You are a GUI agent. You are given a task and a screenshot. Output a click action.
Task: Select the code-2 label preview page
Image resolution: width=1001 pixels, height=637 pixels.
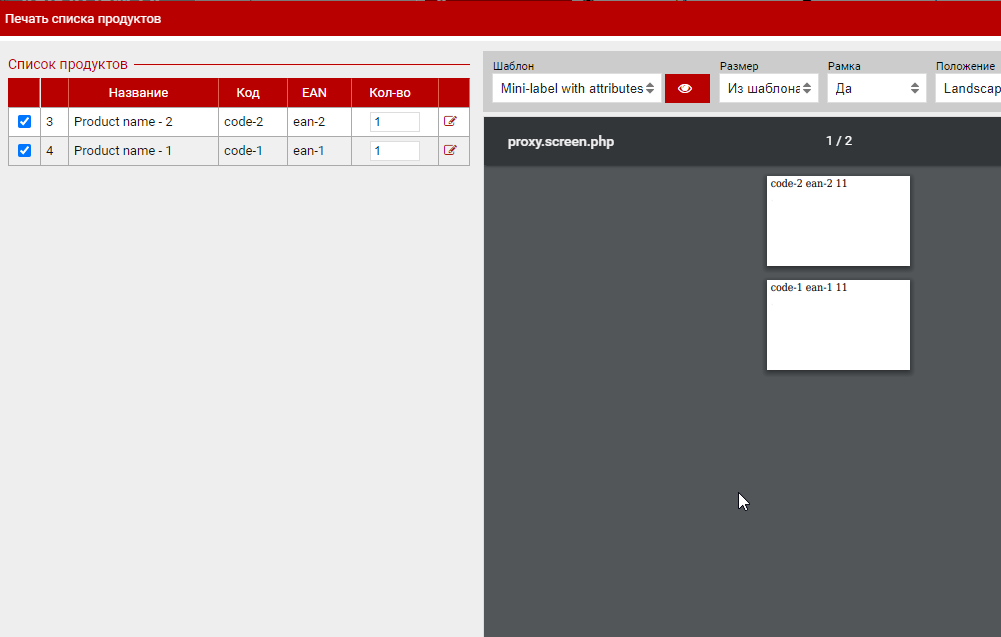(x=838, y=221)
